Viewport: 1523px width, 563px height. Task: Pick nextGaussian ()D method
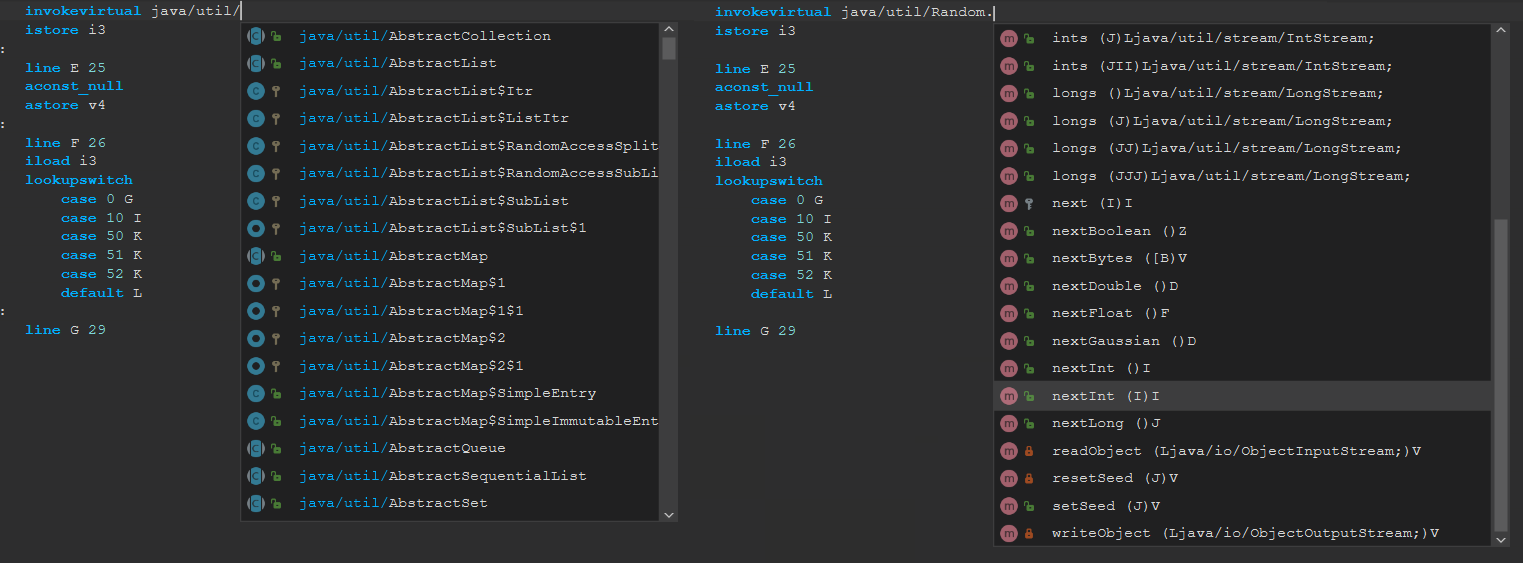[1242, 341]
